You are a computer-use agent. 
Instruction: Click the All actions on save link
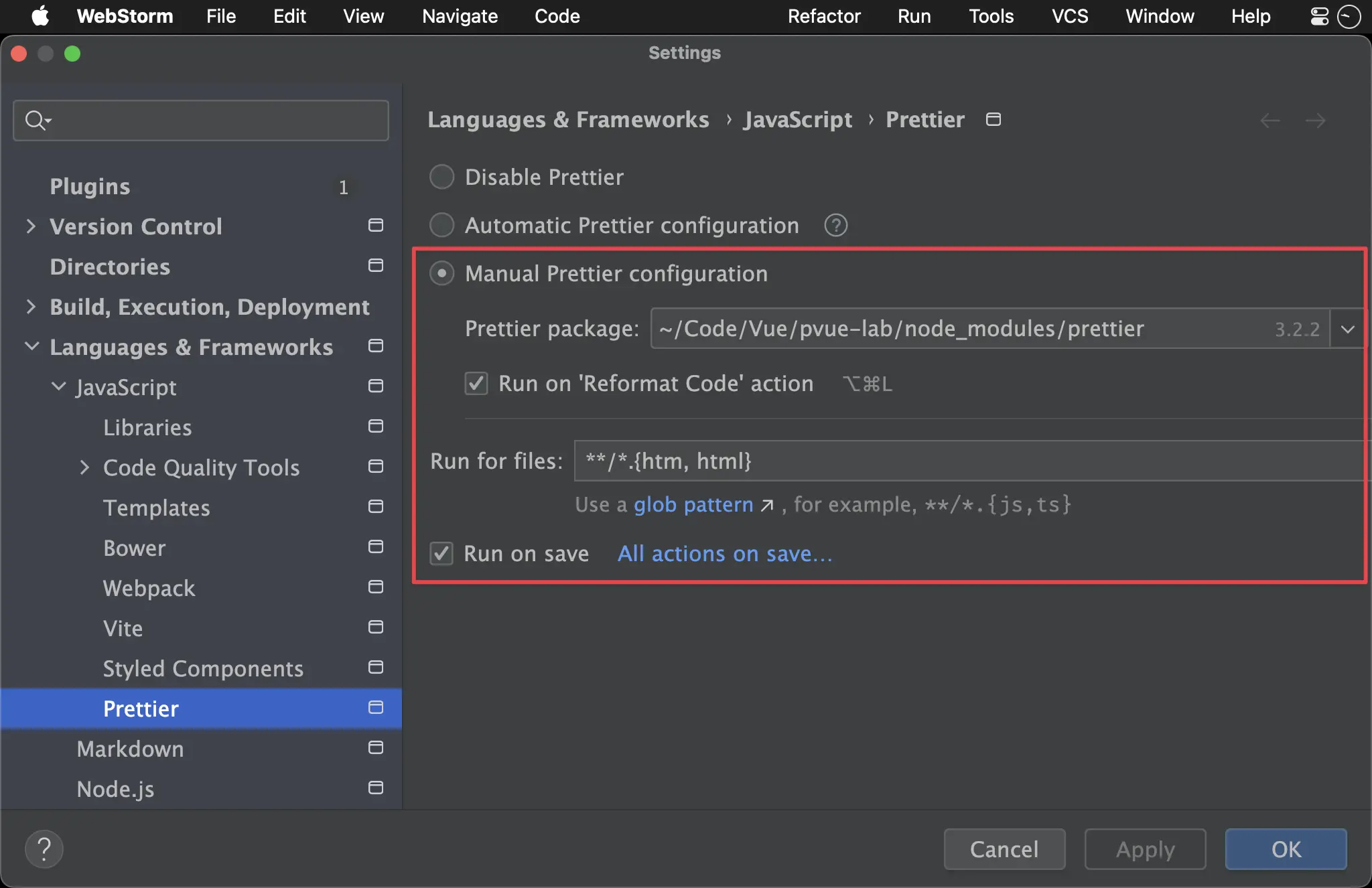[x=726, y=553]
